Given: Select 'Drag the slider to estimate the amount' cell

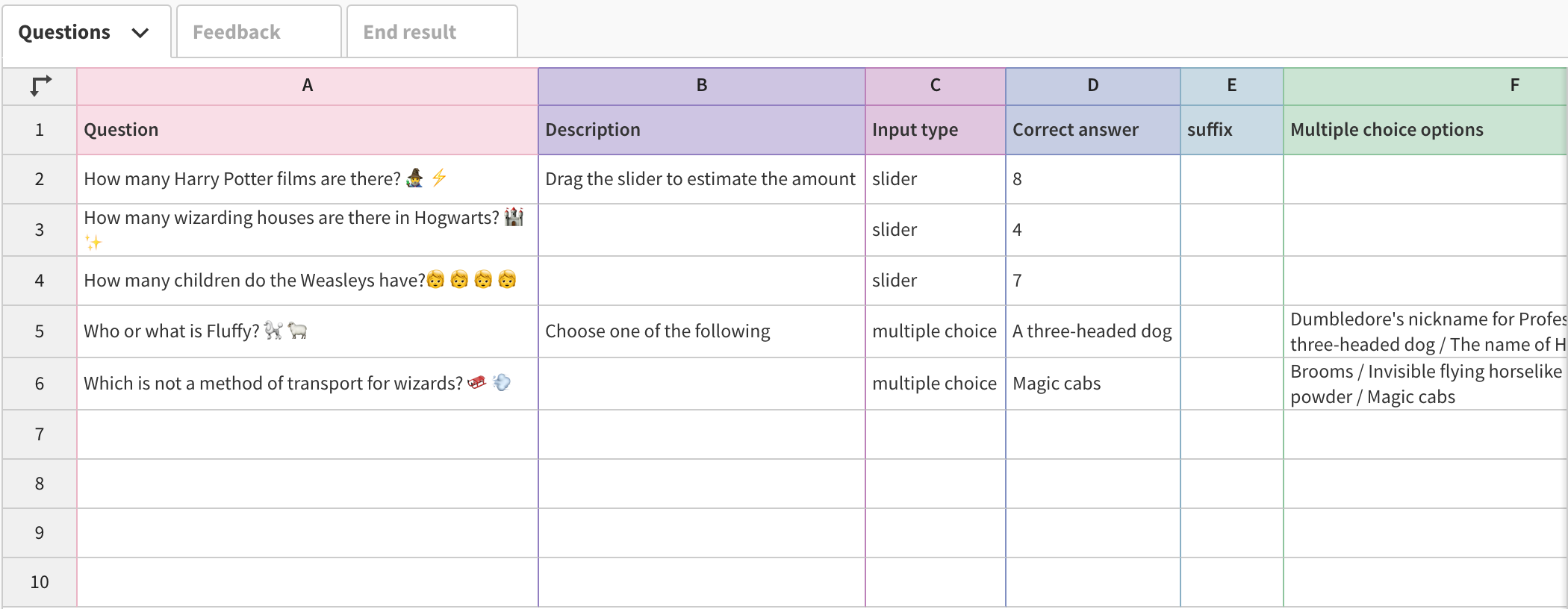Looking at the screenshot, I should point(702,179).
